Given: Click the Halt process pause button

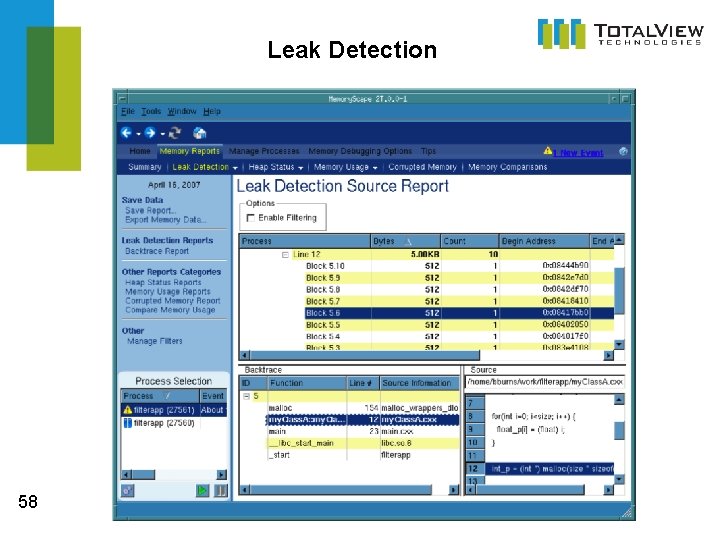Looking at the screenshot, I should click(221, 490).
